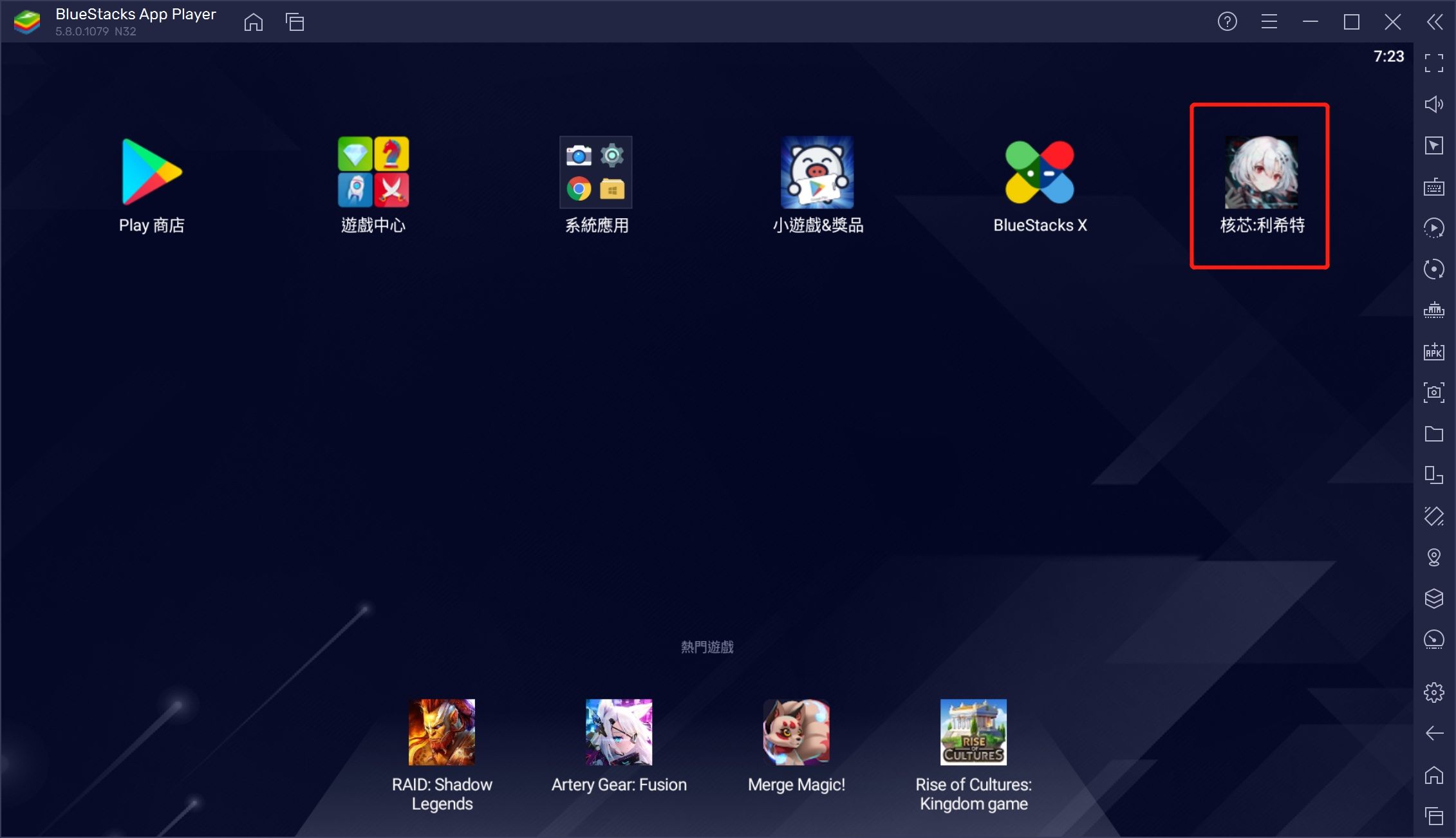The width and height of the screenshot is (1456, 838).
Task: Take a screenshot with sidebar camera icon
Action: point(1434,393)
